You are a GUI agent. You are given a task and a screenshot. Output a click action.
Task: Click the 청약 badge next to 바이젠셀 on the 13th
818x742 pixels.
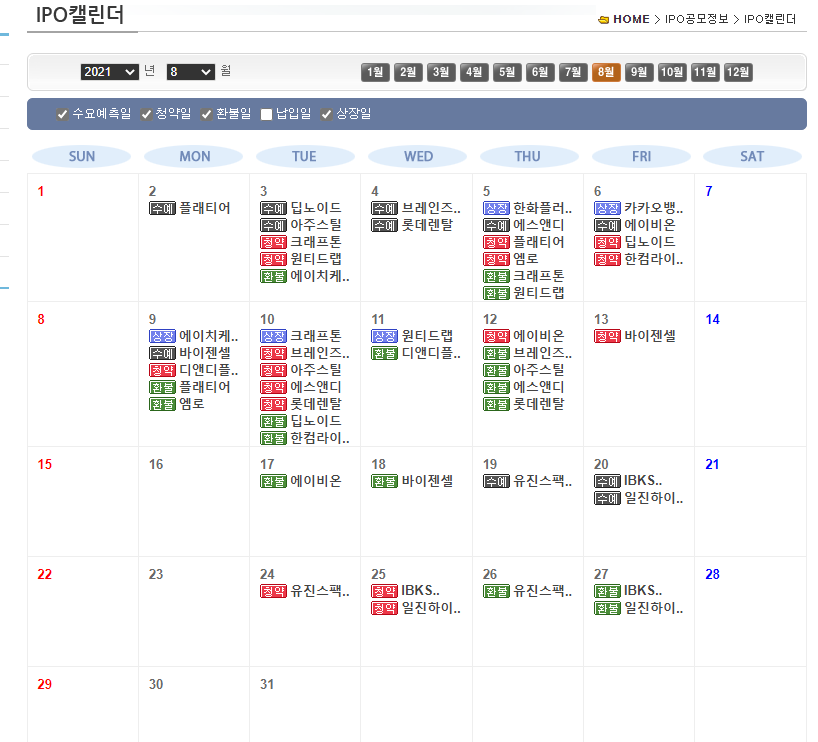coord(607,336)
